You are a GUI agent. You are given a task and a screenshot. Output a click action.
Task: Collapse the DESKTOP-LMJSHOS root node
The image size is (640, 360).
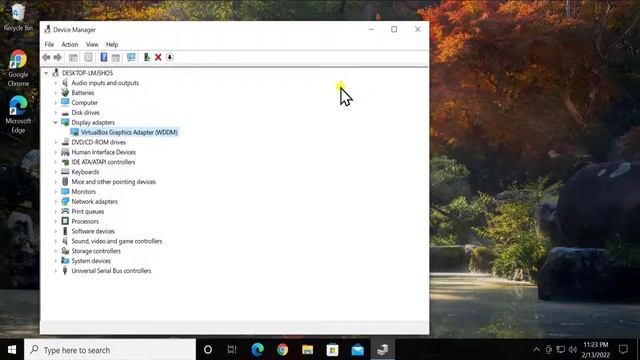coord(46,73)
